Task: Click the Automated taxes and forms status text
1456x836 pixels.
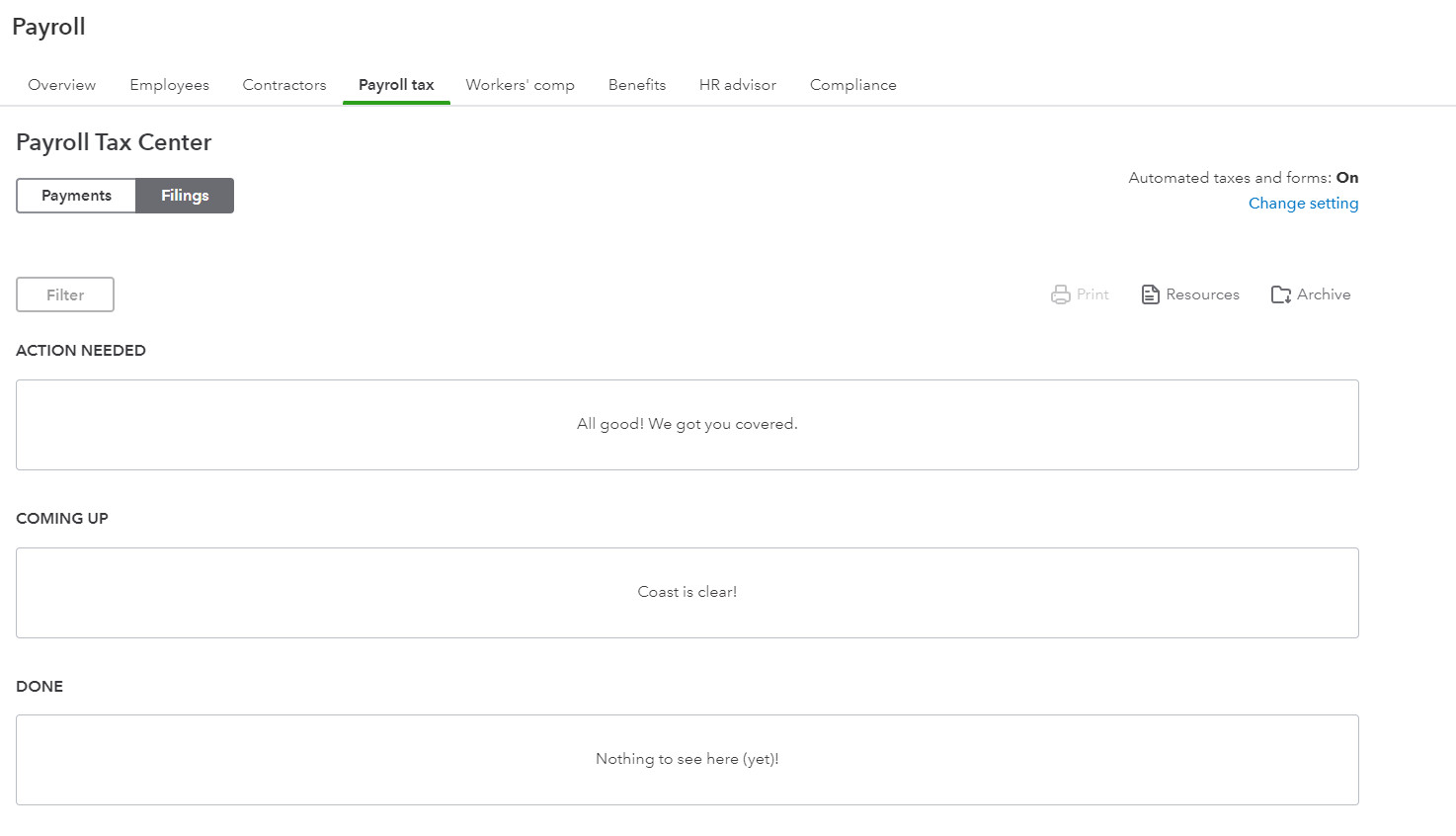Action: [1243, 178]
